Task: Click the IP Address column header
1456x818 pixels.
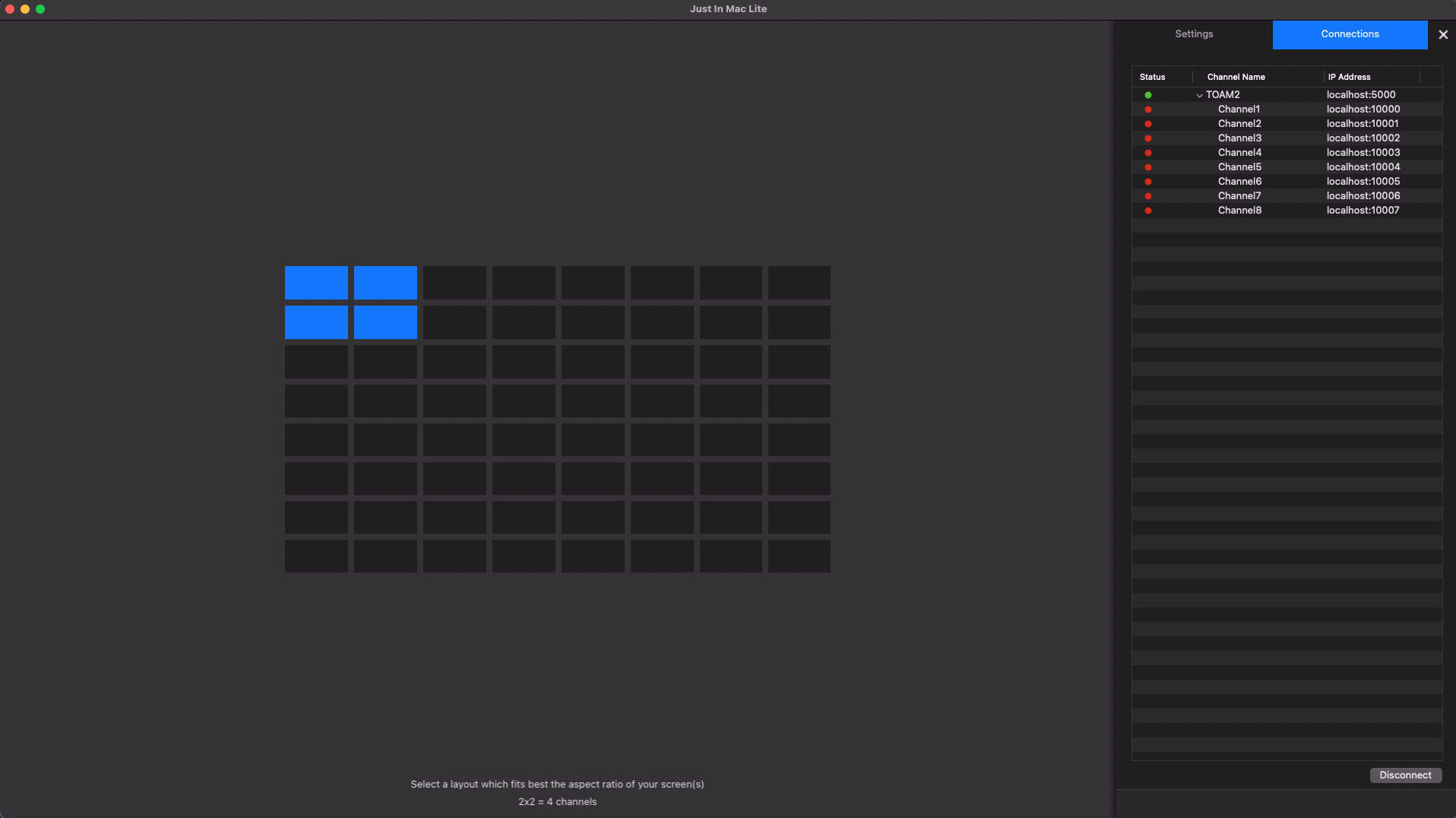Action: 1349,77
